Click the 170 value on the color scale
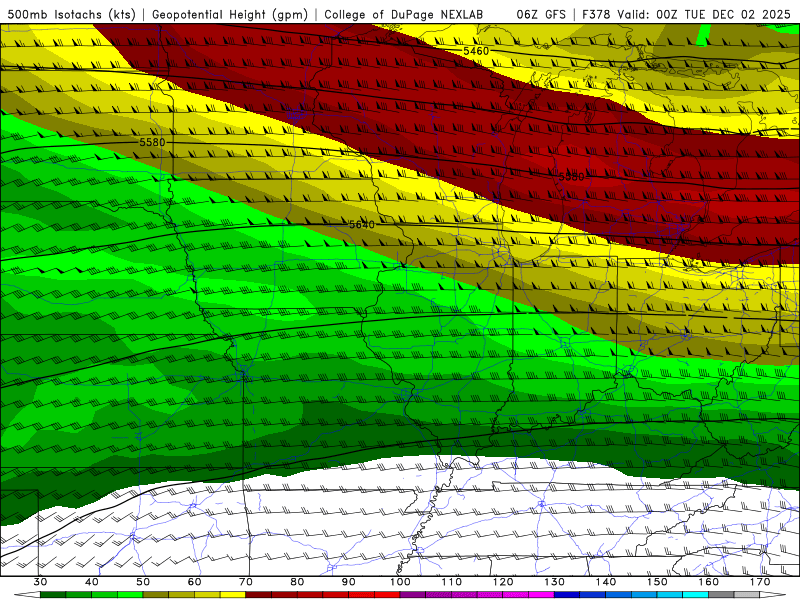 [x=760, y=582]
